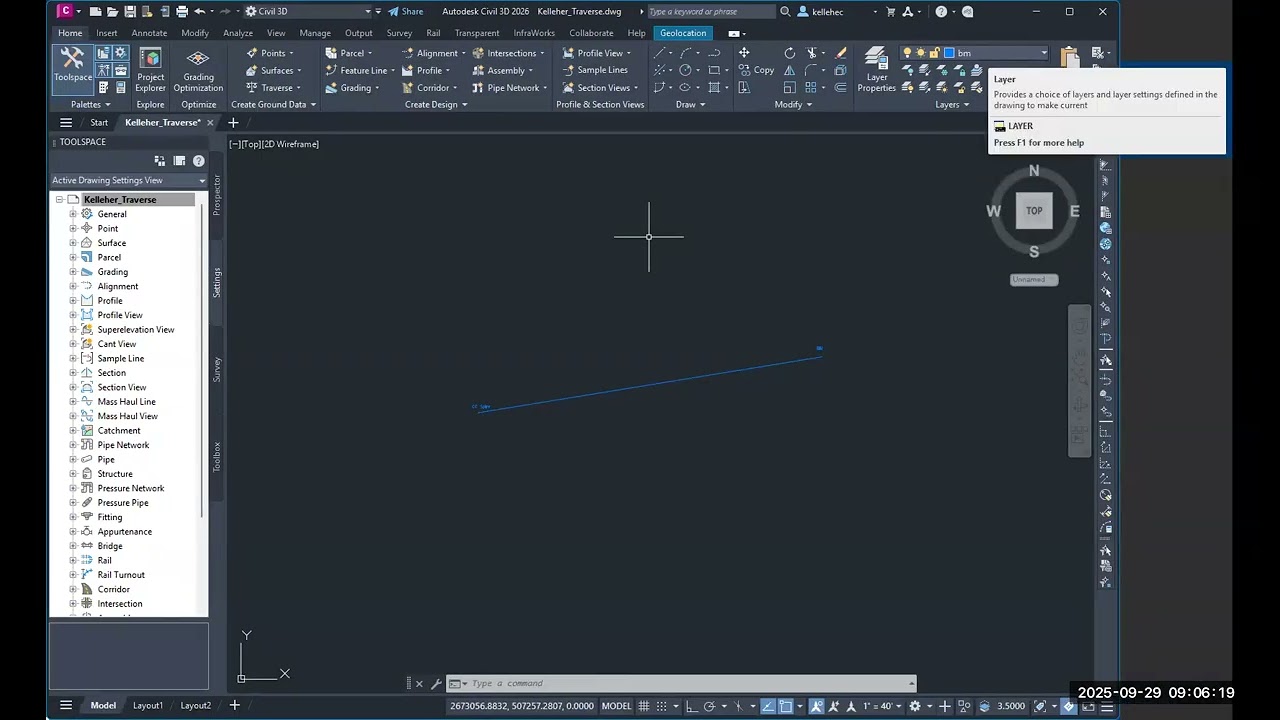Switch to Start document tab
1280x720 pixels.
(x=99, y=122)
